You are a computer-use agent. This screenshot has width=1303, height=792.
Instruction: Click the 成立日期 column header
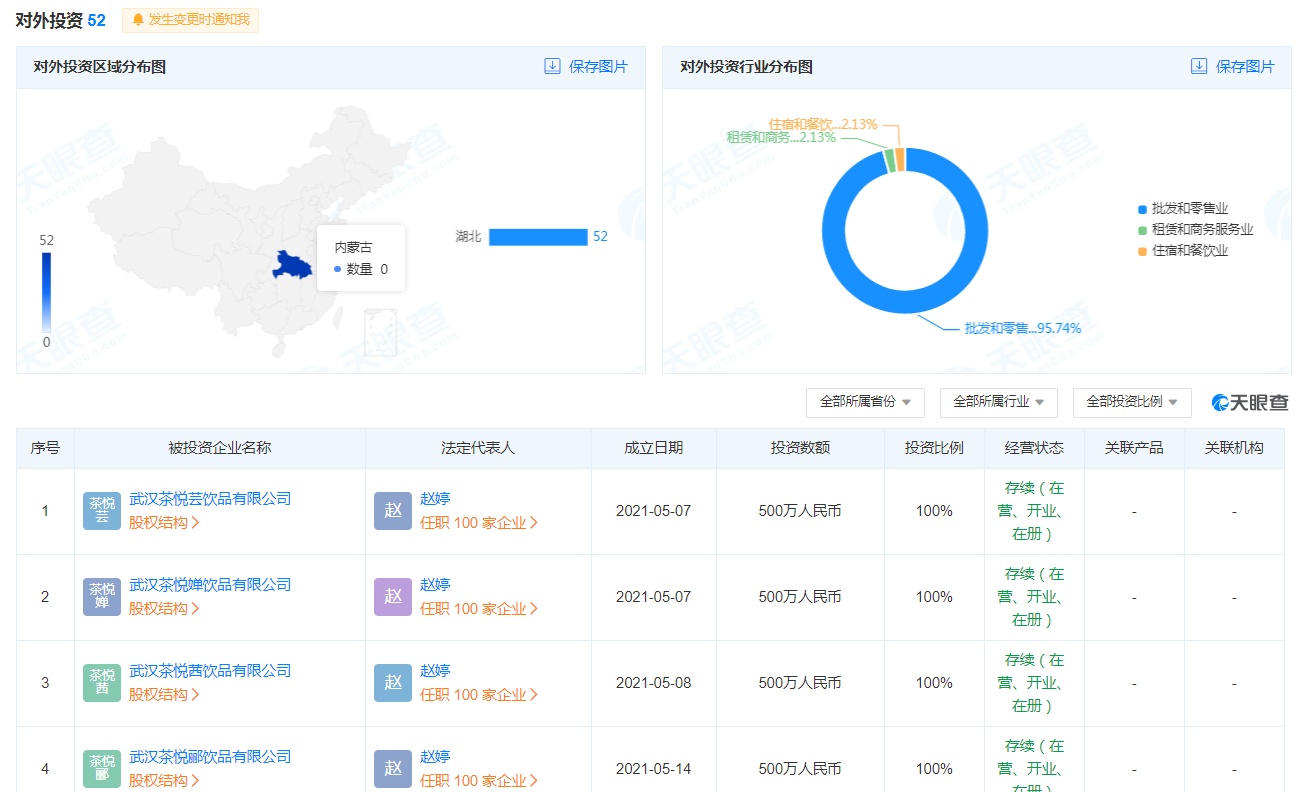tap(654, 448)
